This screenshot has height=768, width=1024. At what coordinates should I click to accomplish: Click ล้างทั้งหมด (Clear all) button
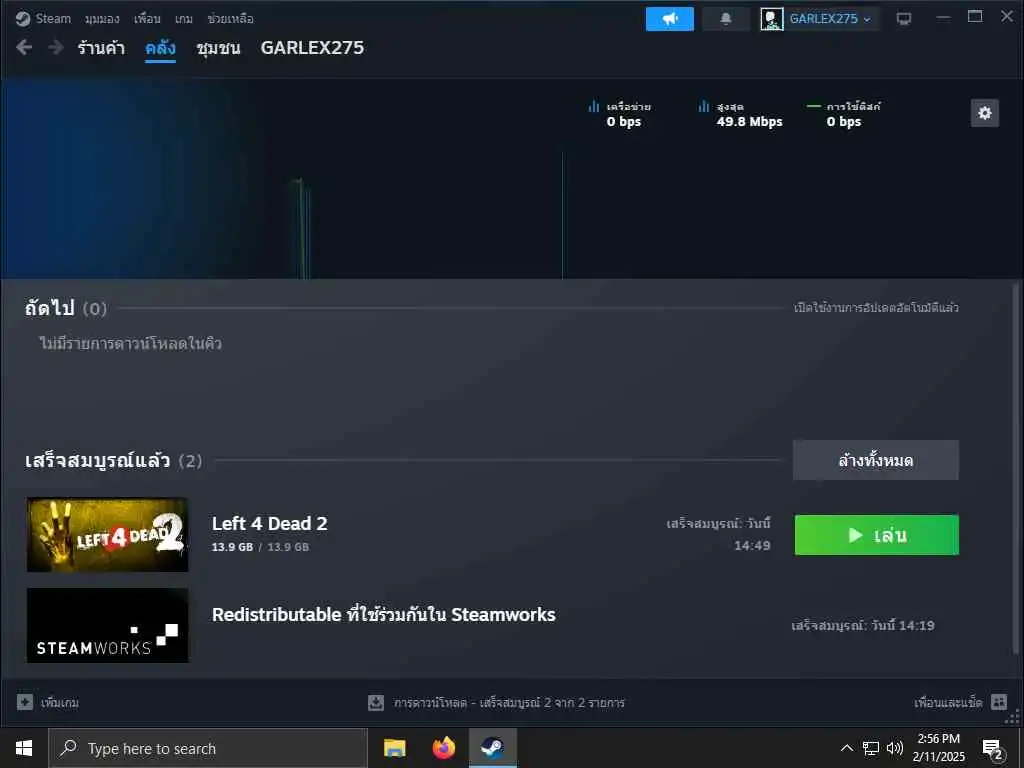[876, 460]
